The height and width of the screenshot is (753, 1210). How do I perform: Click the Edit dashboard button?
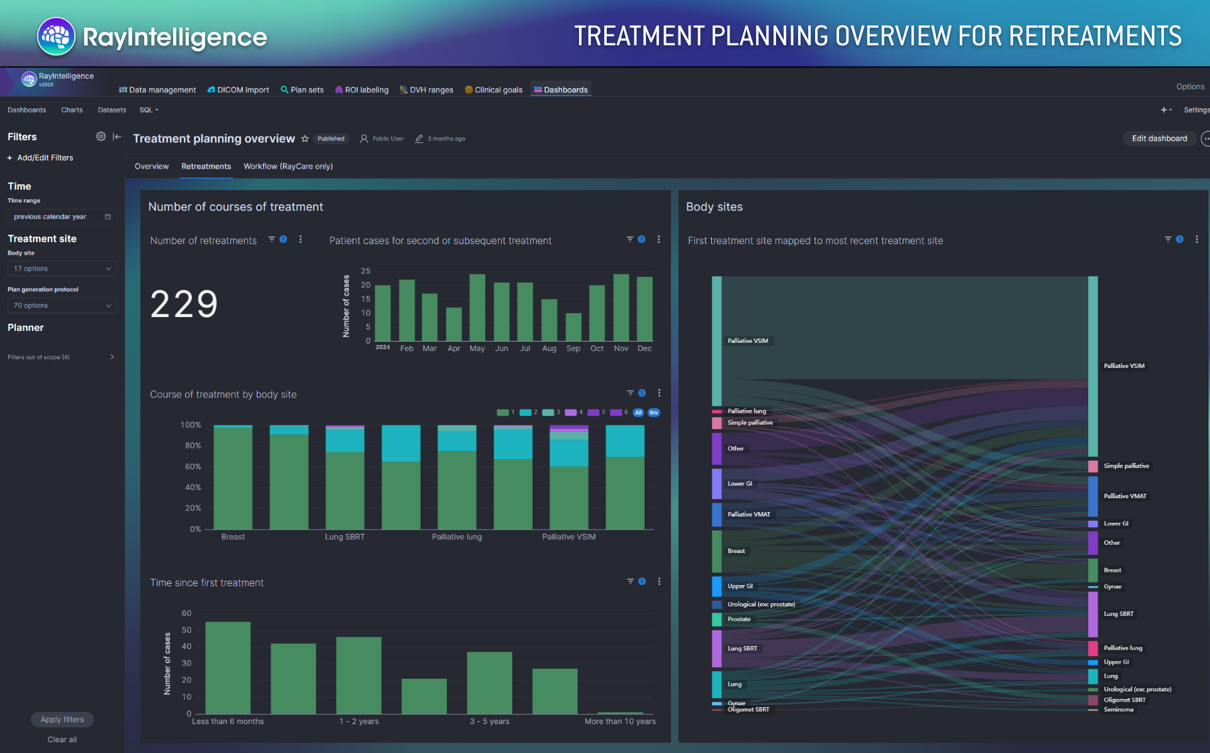click(x=1159, y=139)
